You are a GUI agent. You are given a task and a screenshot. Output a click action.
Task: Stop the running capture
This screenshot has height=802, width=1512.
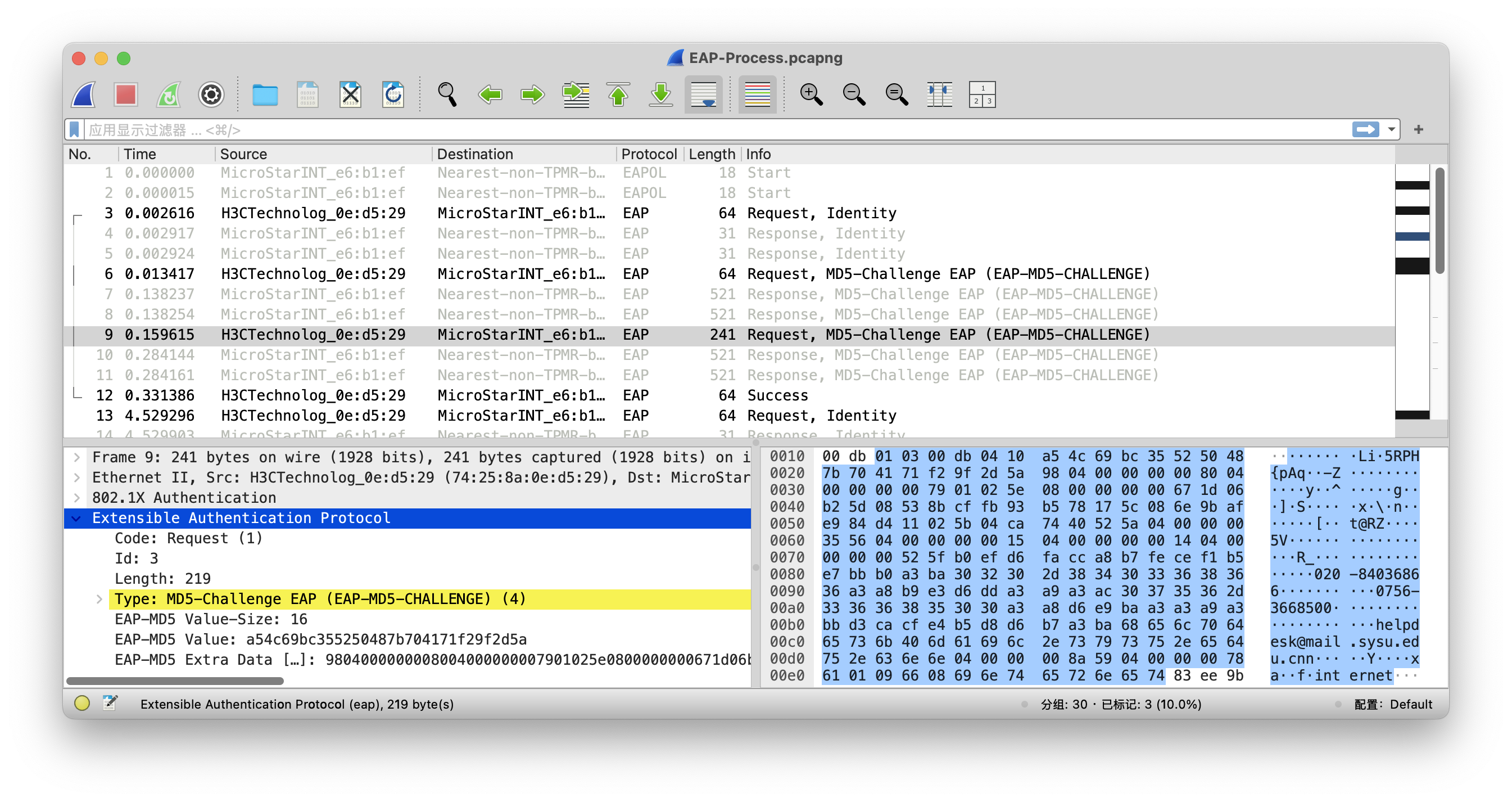pos(126,94)
